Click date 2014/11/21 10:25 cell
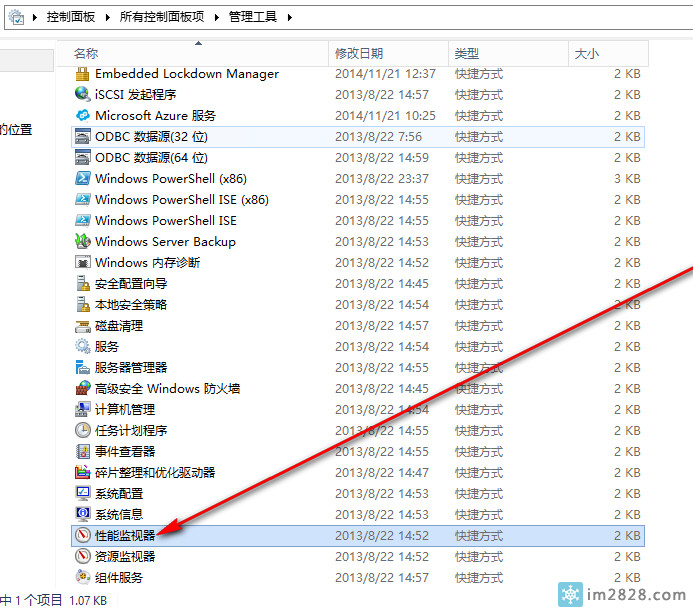This screenshot has width=693, height=612. 385,115
